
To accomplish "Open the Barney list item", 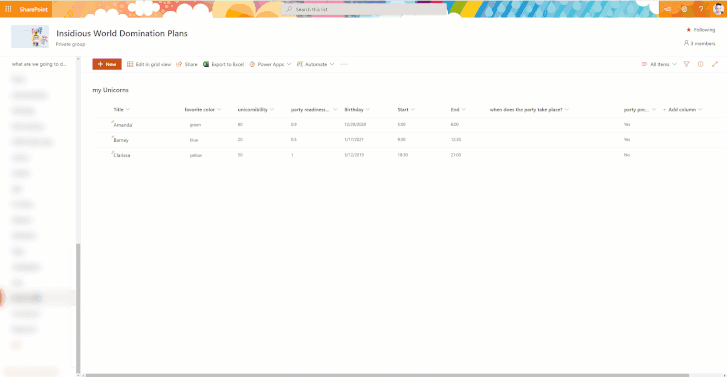I will [121, 140].
